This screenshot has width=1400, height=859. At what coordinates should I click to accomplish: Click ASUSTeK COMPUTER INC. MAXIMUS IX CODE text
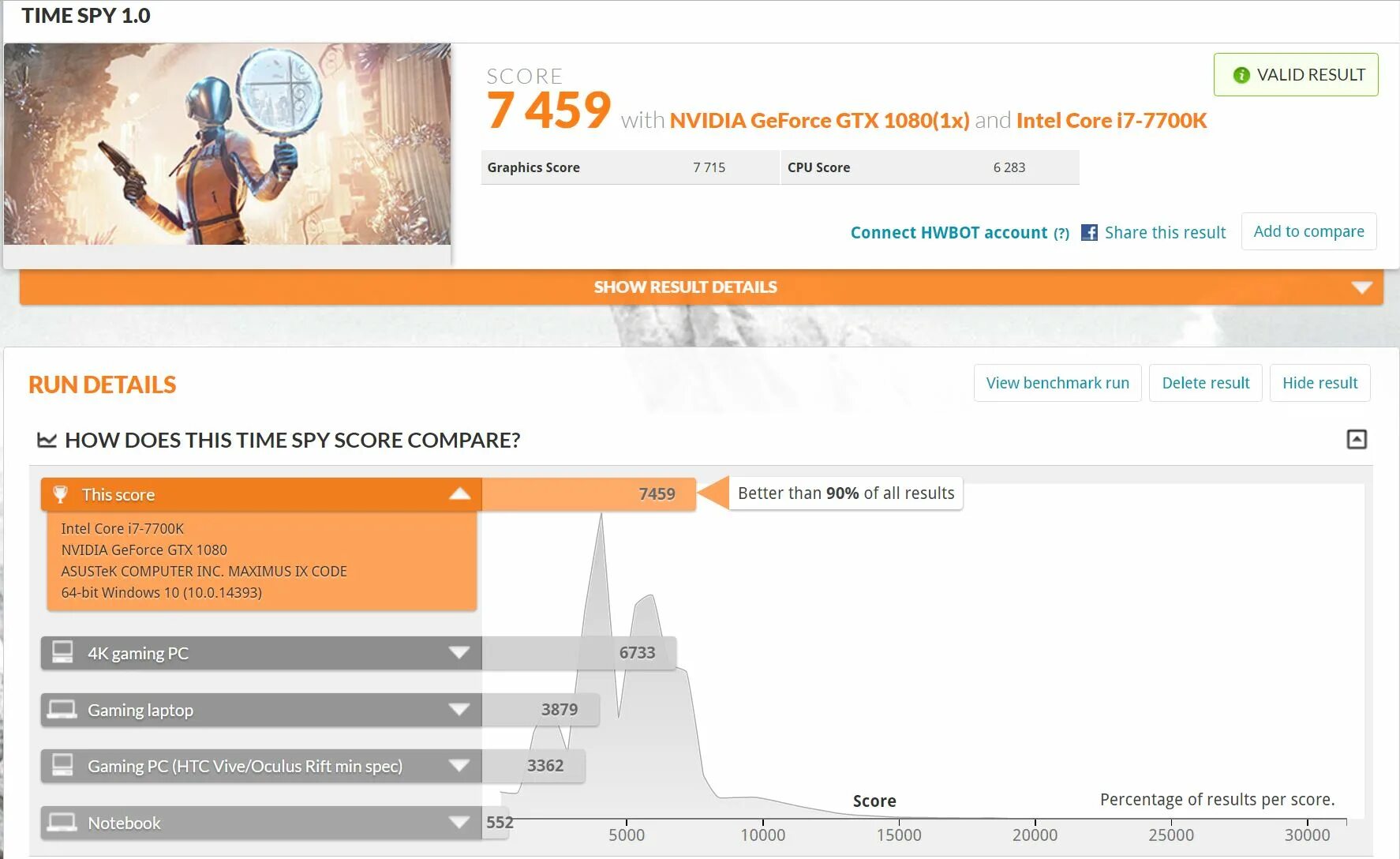click(204, 571)
